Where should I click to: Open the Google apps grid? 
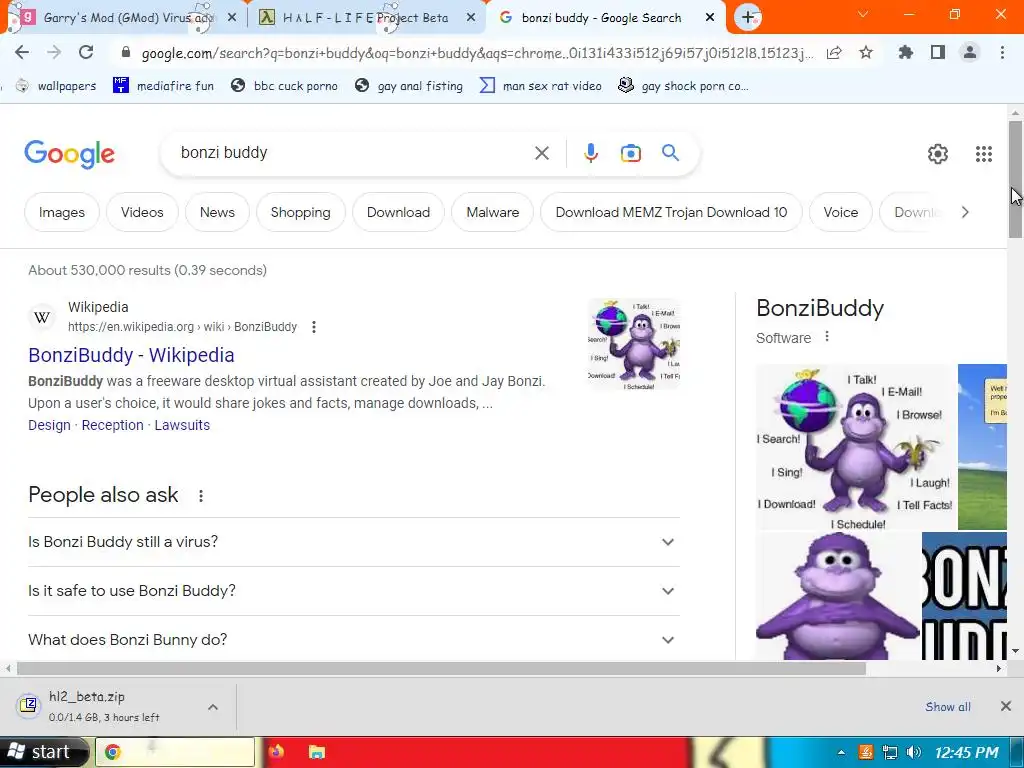[984, 153]
